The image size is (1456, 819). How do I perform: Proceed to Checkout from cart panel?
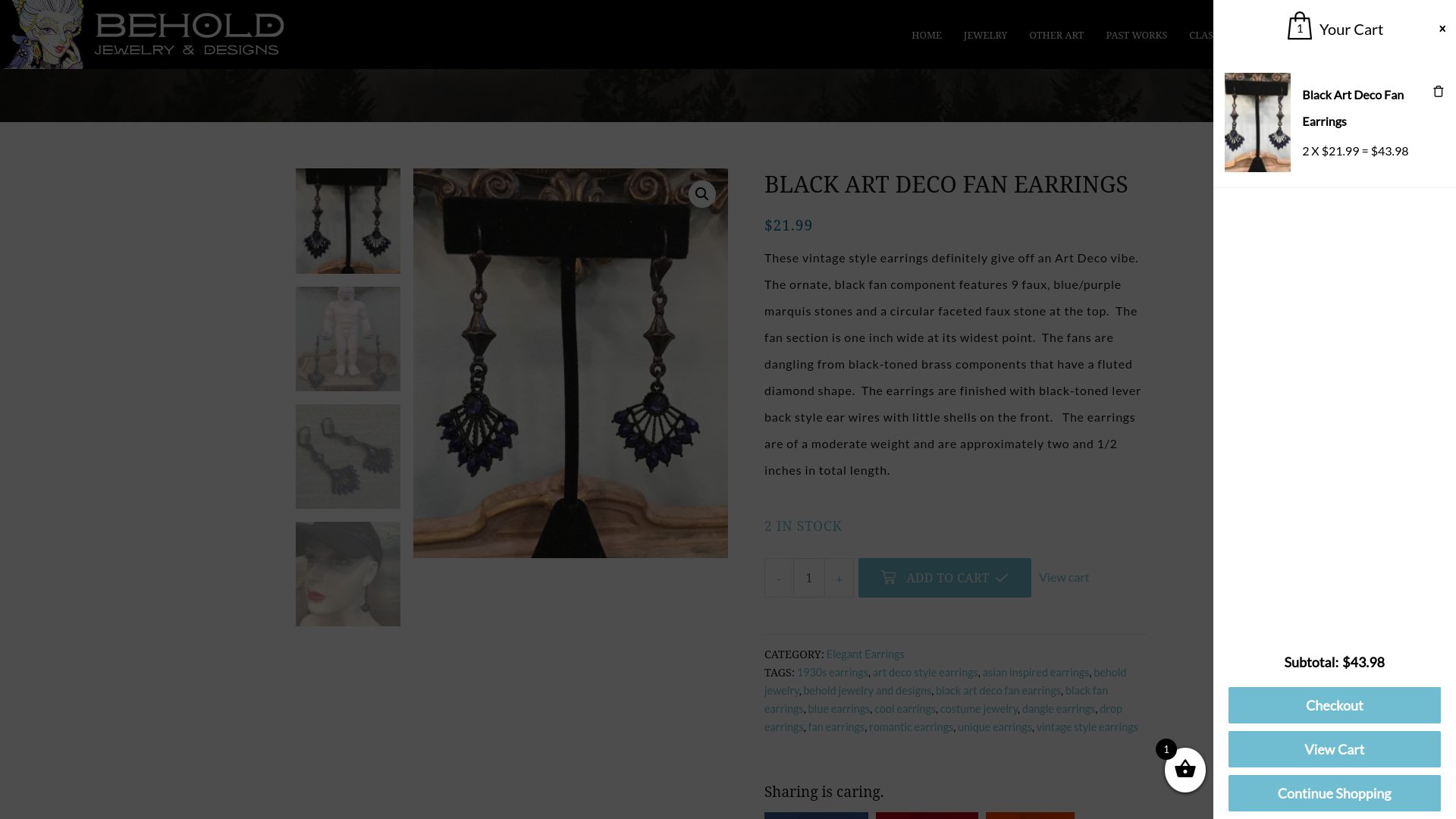click(1334, 705)
